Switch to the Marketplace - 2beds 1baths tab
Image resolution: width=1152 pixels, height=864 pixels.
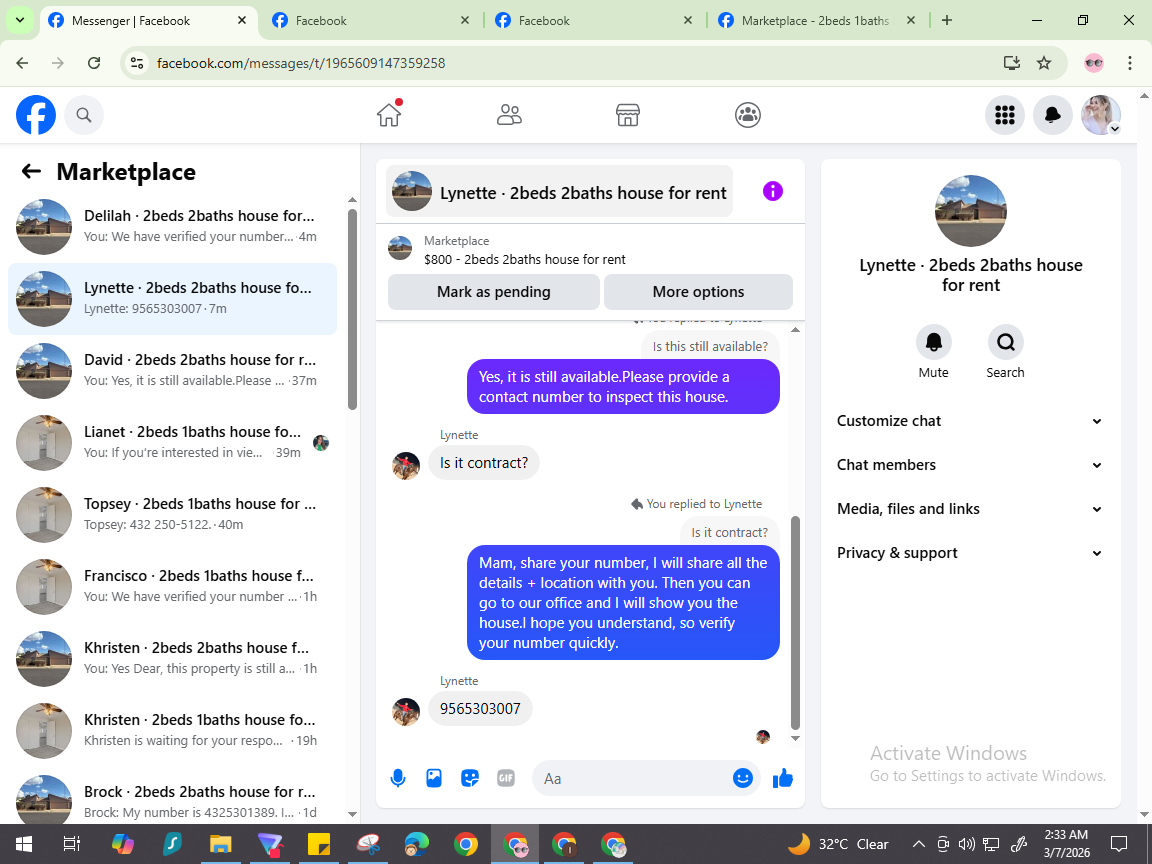point(816,21)
